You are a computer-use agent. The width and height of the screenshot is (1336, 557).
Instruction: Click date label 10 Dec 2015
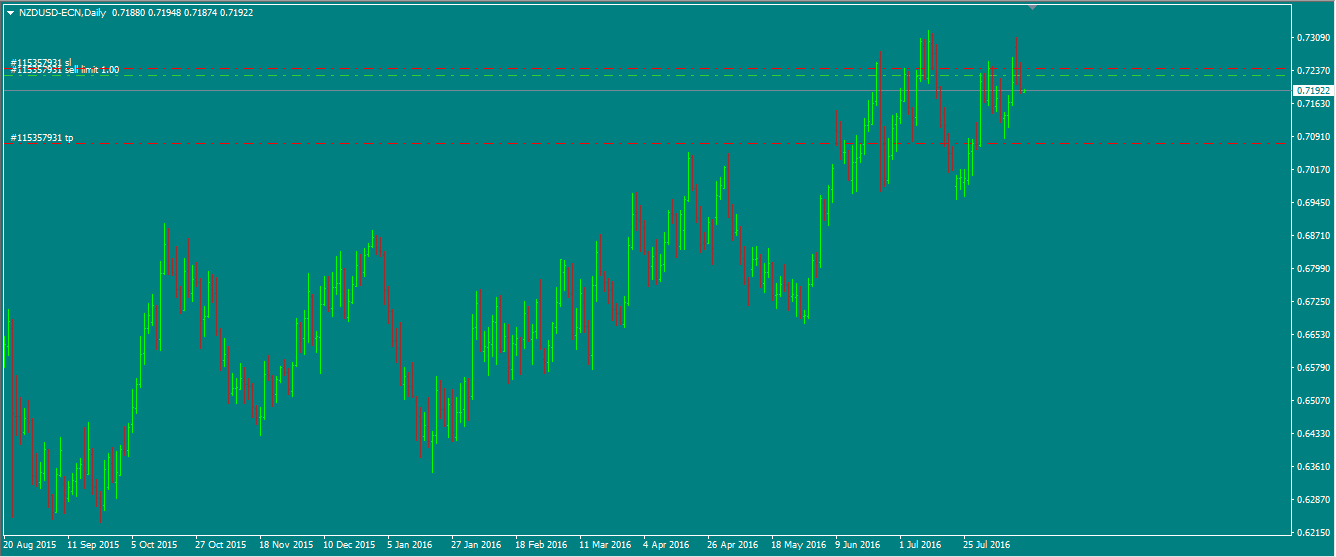(x=349, y=545)
